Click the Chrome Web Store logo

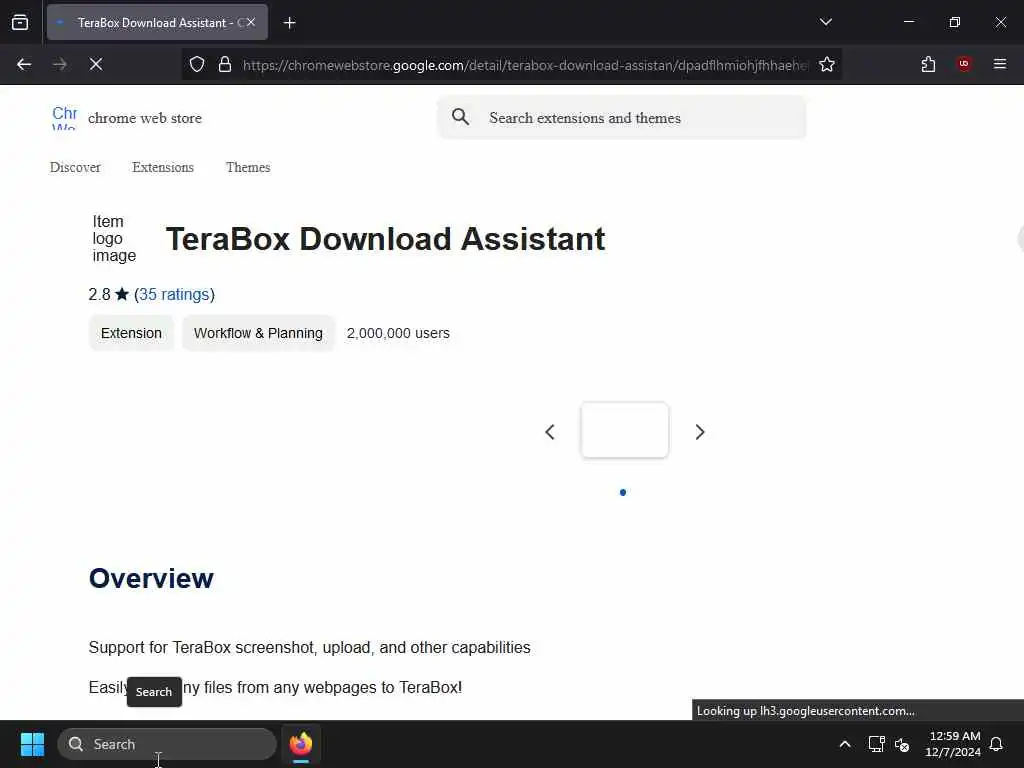tap(65, 118)
